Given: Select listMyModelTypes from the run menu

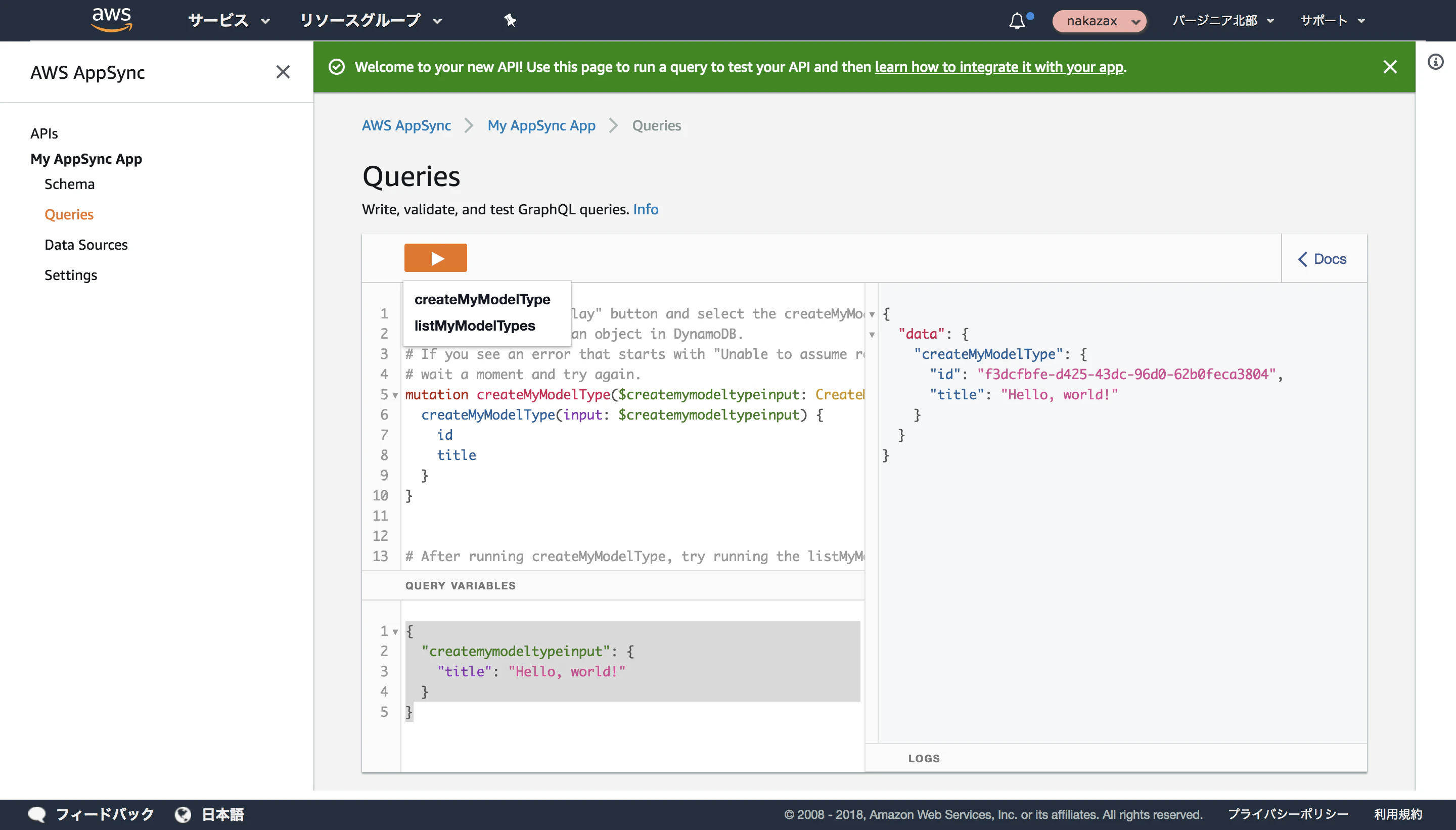Looking at the screenshot, I should [x=475, y=326].
